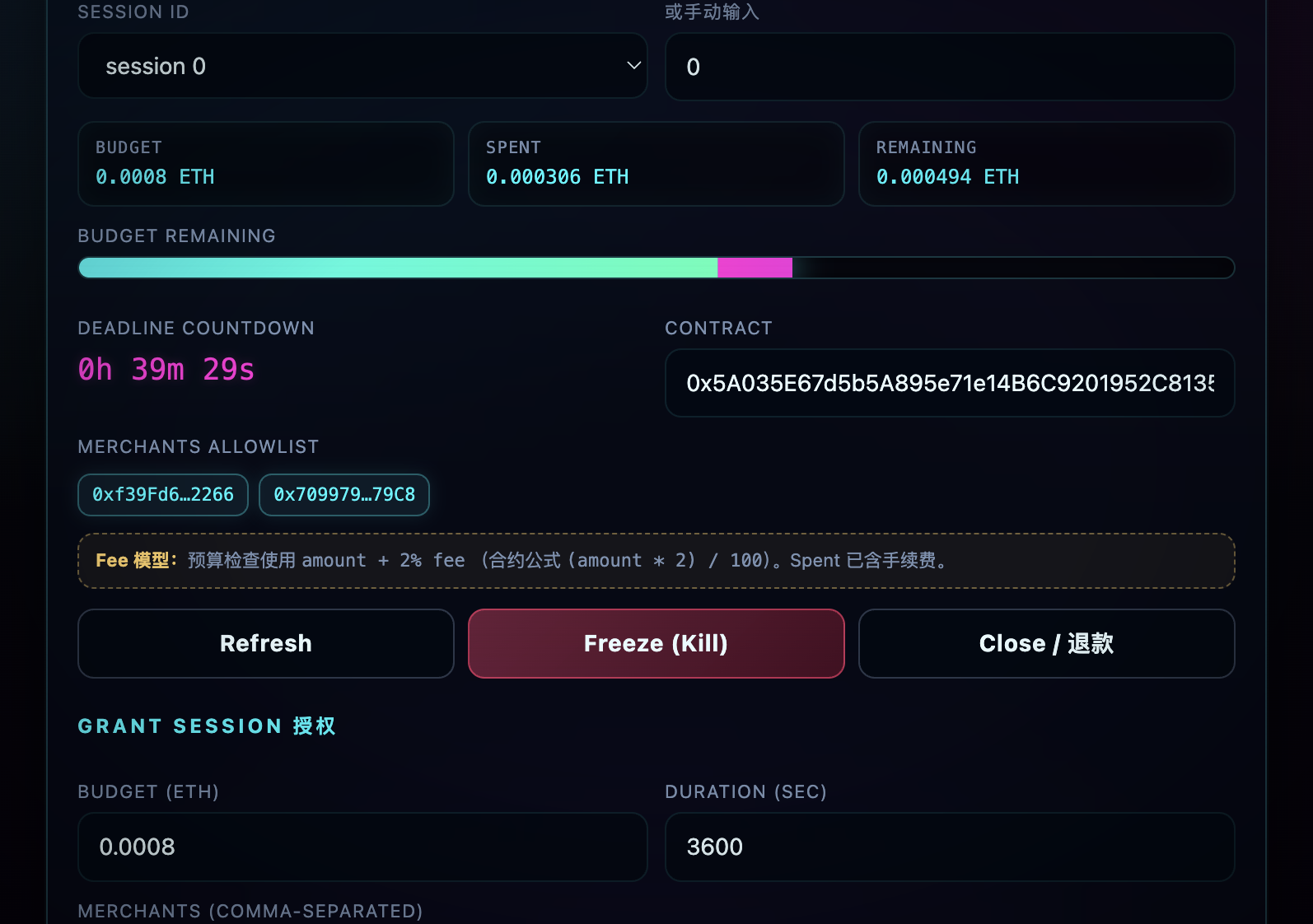Image resolution: width=1313 pixels, height=924 pixels.
Task: Click the DEADLINE COUNTDOWN label
Action: (x=196, y=328)
